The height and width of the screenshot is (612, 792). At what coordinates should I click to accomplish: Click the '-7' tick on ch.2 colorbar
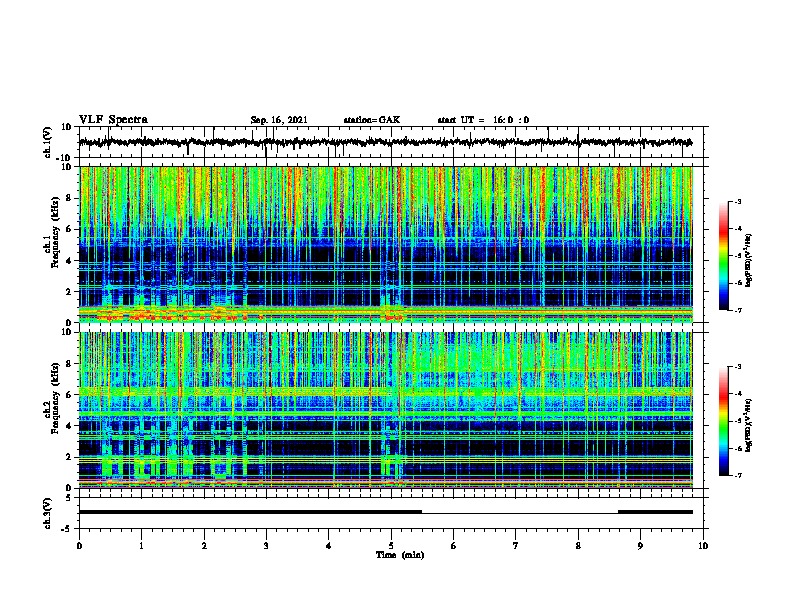tap(737, 476)
